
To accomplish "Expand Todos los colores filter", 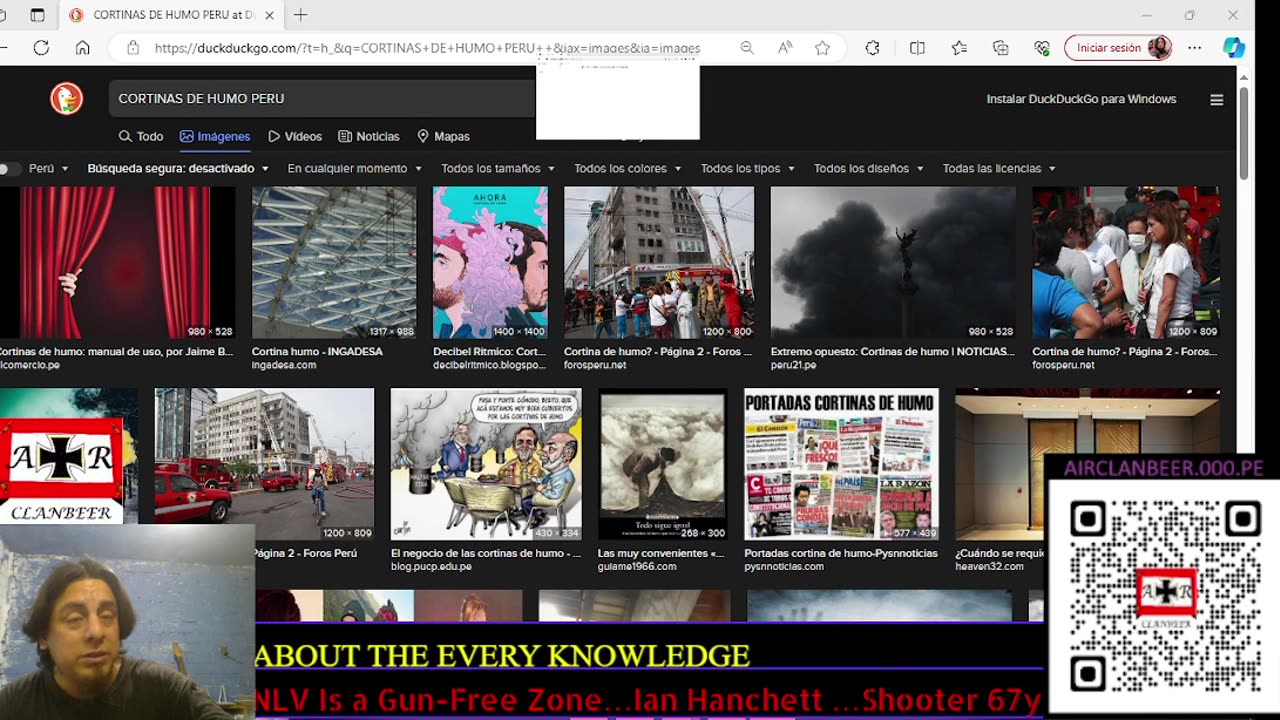I will pos(628,168).
